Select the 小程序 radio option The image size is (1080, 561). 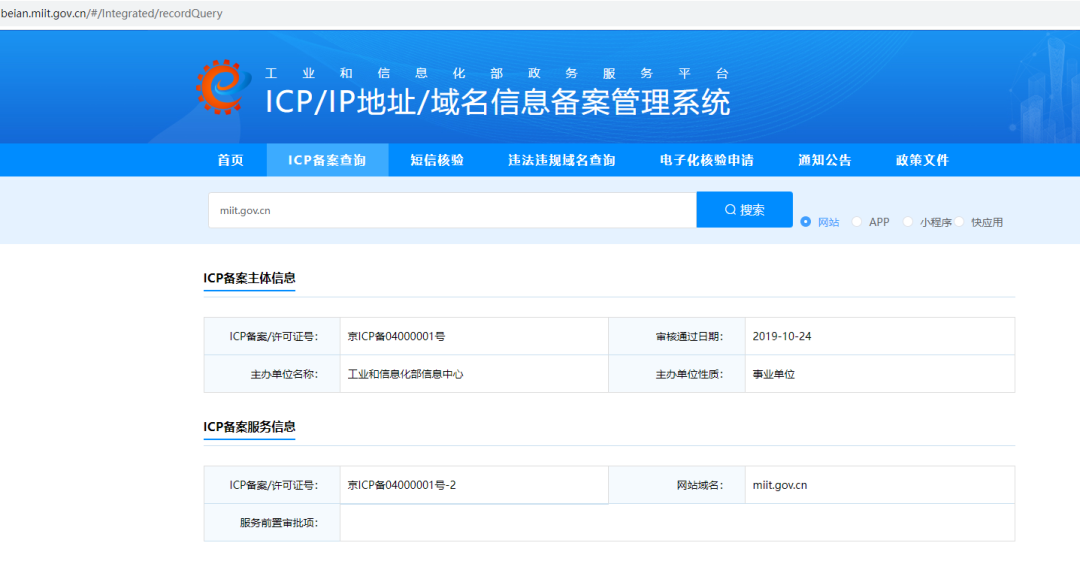tap(908, 221)
